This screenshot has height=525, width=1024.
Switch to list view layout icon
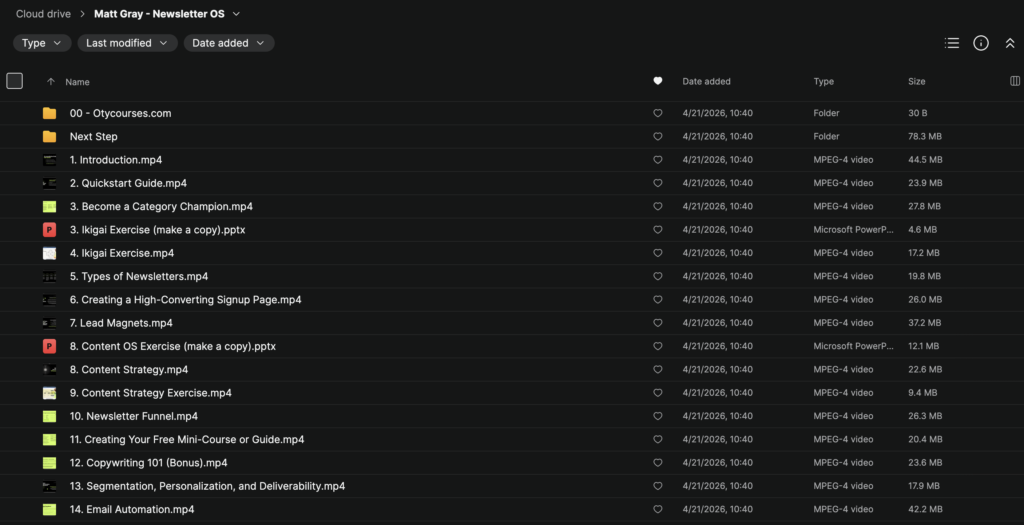click(952, 43)
